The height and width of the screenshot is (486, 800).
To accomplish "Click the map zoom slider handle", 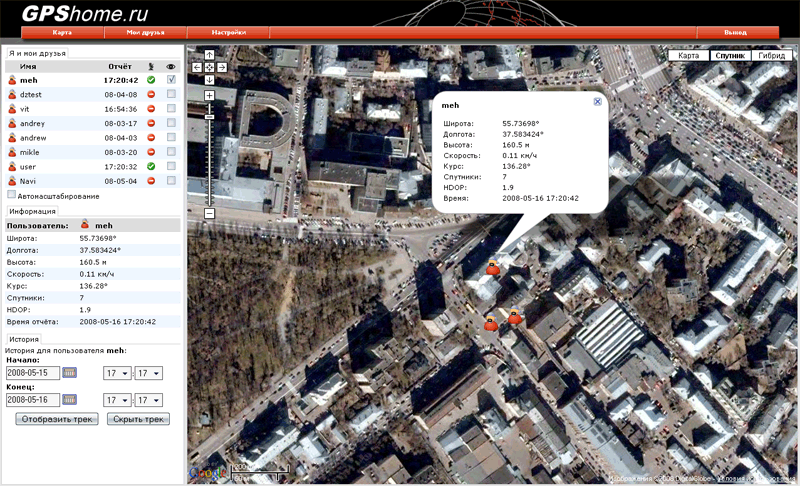I will click(209, 117).
